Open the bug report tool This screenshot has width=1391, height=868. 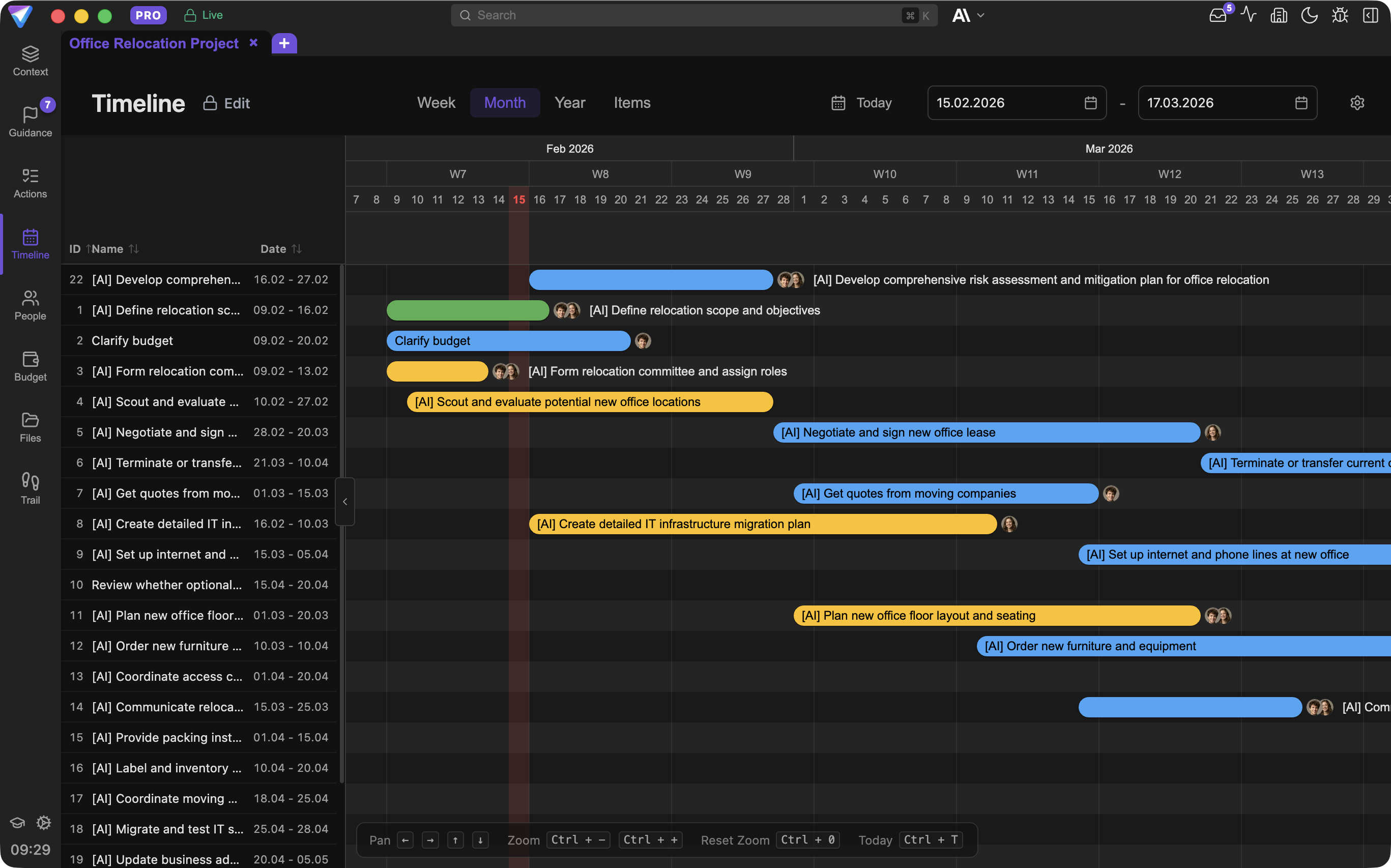pyautogui.click(x=1340, y=15)
